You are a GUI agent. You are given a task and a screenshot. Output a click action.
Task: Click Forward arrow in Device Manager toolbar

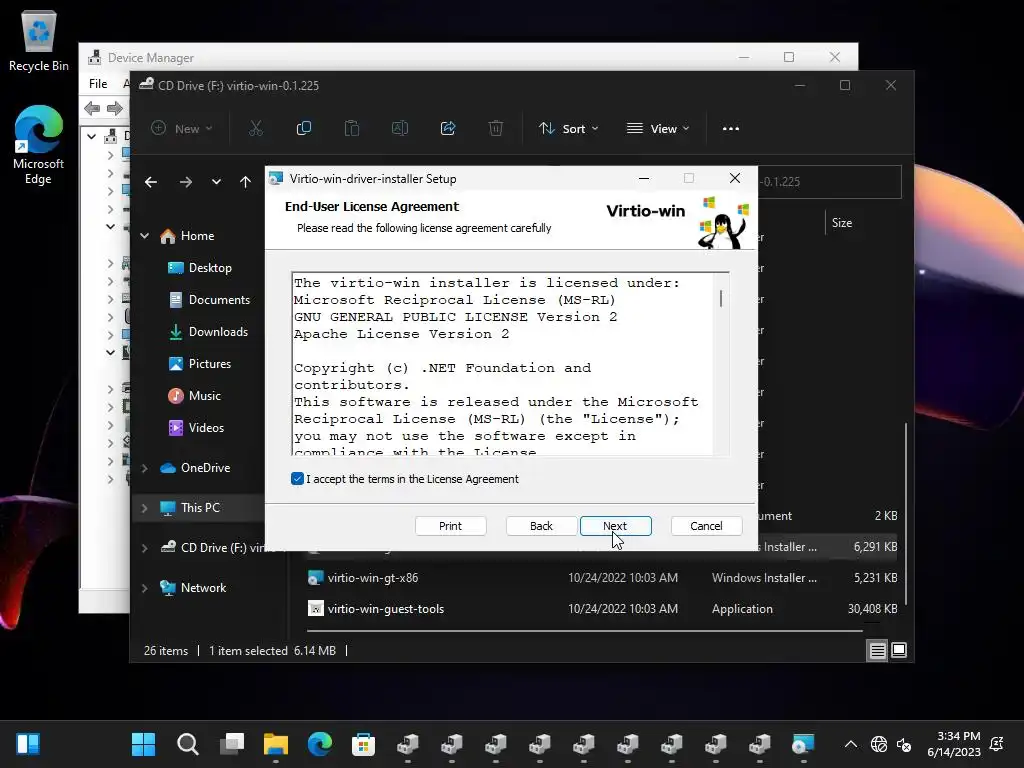115,108
